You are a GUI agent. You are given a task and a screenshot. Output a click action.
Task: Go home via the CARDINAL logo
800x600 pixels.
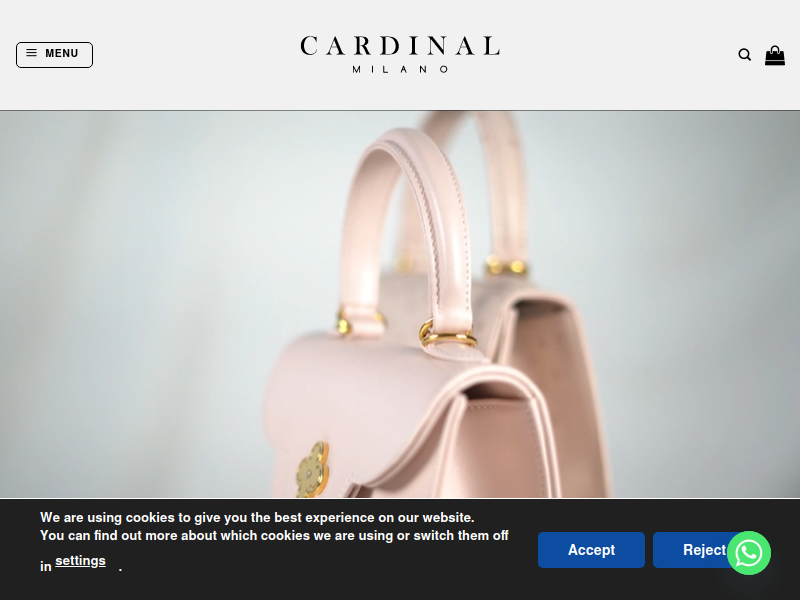pos(400,46)
